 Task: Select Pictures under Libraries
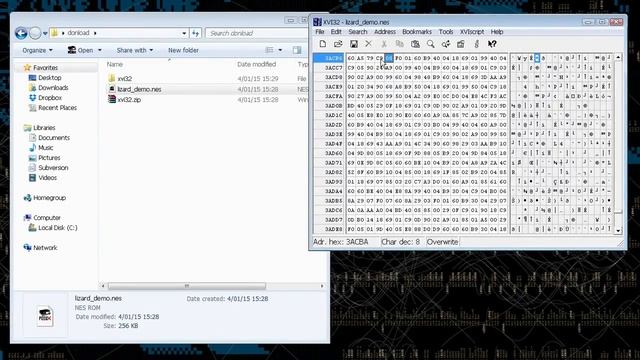[49, 158]
